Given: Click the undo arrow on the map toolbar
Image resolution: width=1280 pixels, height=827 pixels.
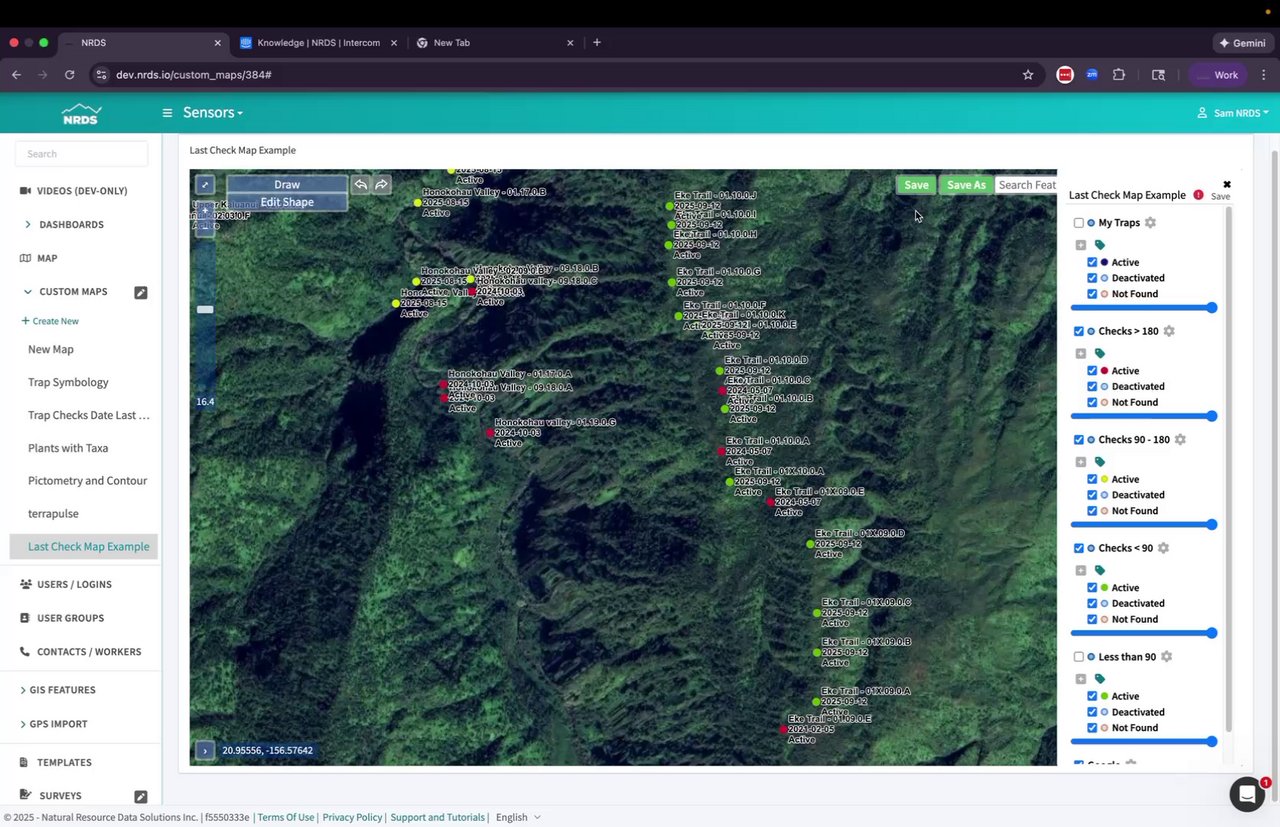Looking at the screenshot, I should 361,185.
